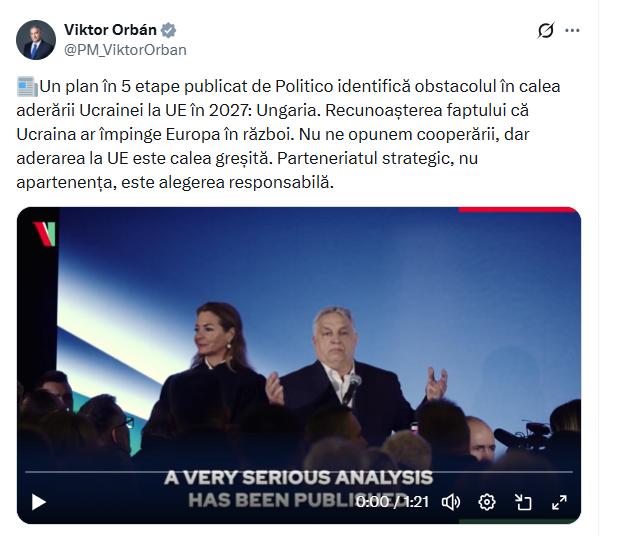Image resolution: width=622 pixels, height=536 pixels.
Task: Open the Grok explain icon beside post
Action: coord(546,30)
